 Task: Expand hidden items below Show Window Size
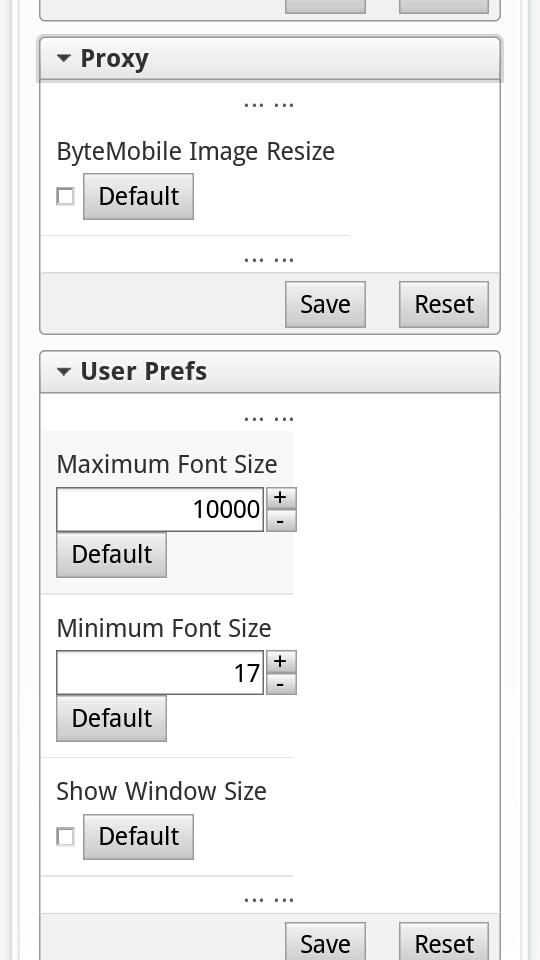269,899
